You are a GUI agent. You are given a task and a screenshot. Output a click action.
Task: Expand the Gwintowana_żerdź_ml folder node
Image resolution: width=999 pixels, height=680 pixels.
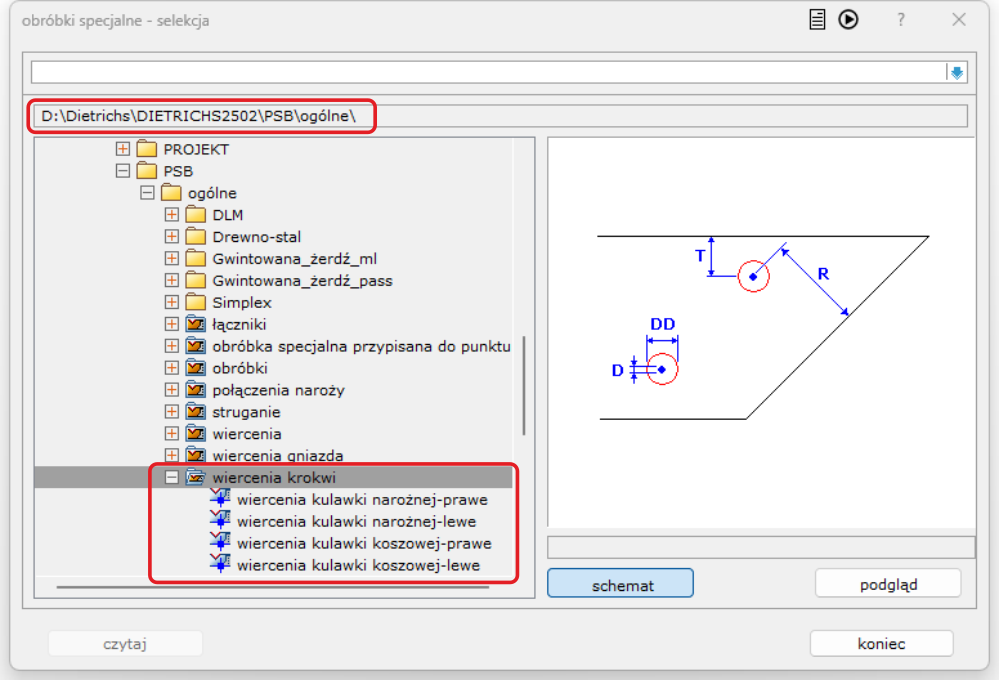(x=171, y=258)
